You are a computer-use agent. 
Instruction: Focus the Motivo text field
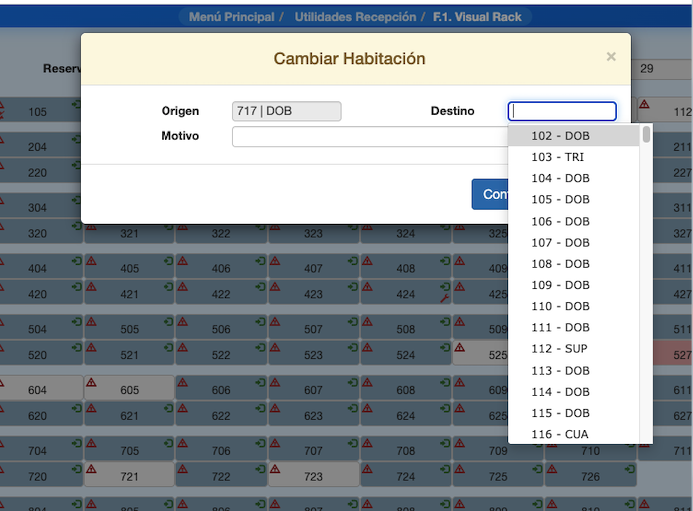click(370, 136)
